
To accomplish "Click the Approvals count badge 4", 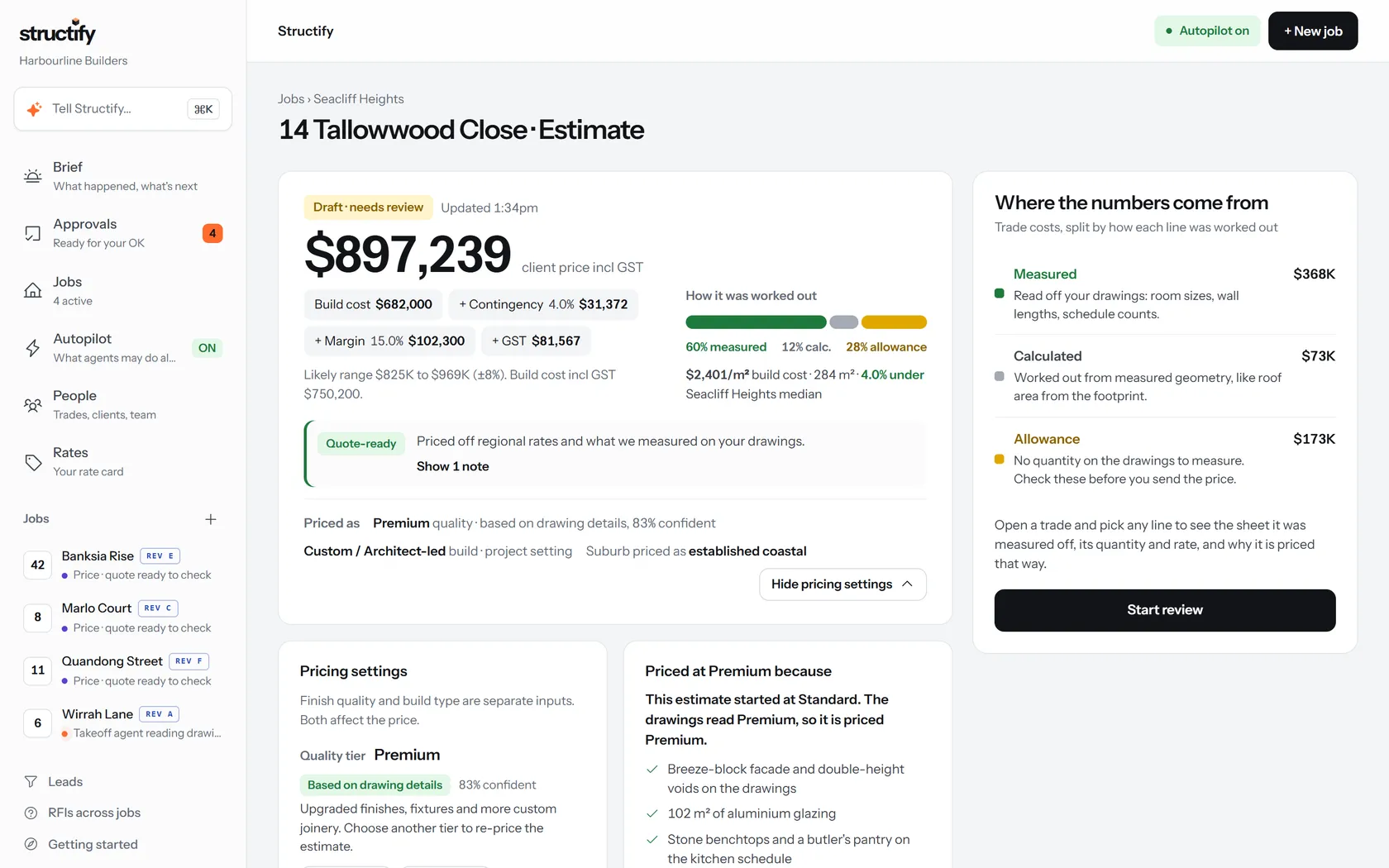I will [212, 233].
